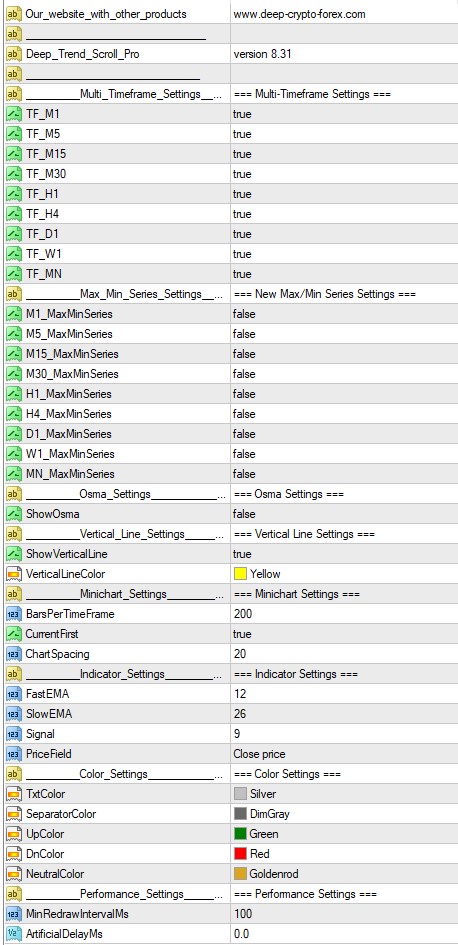Select the W1_MaxMinSeries parameter name
458x945 pixels.
tap(70, 454)
